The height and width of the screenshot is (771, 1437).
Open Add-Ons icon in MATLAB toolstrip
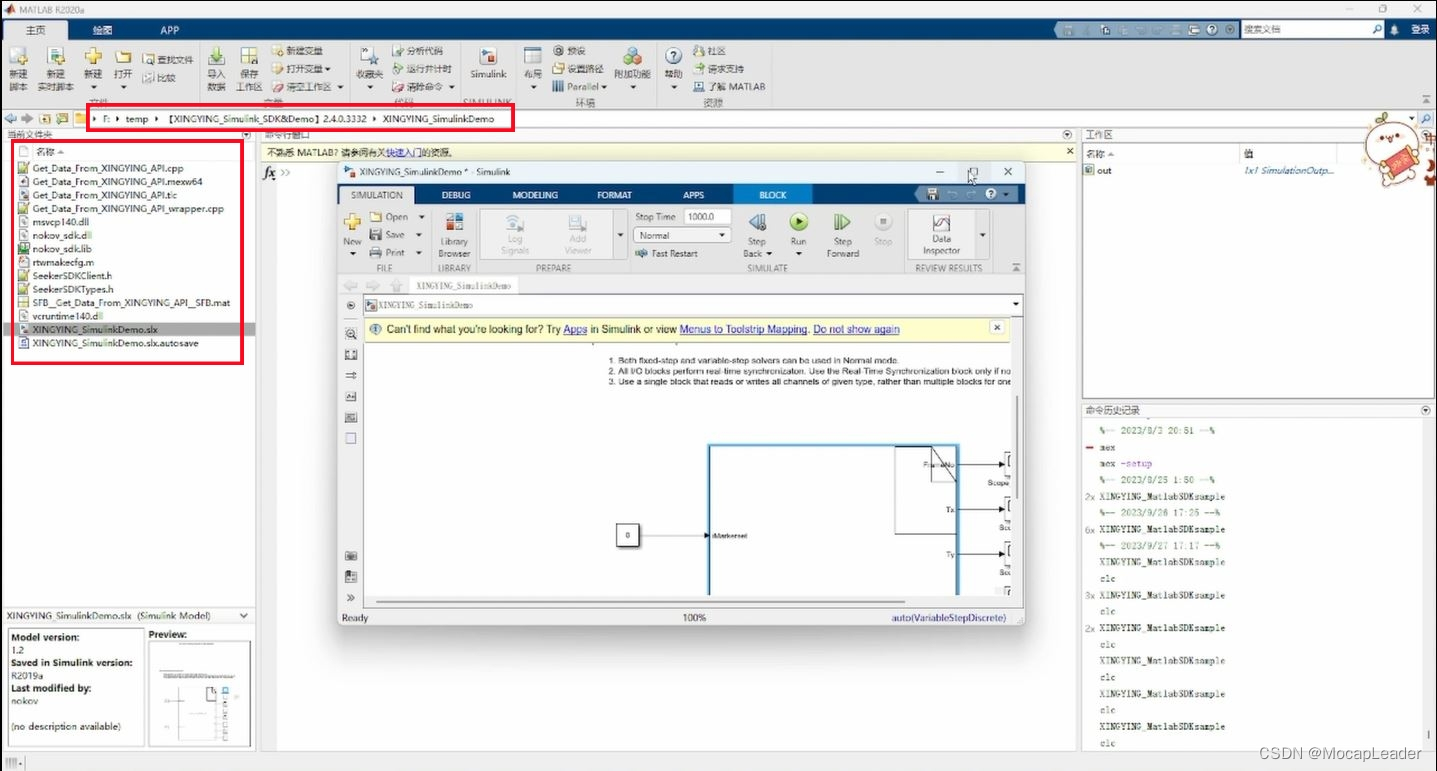[x=632, y=56]
